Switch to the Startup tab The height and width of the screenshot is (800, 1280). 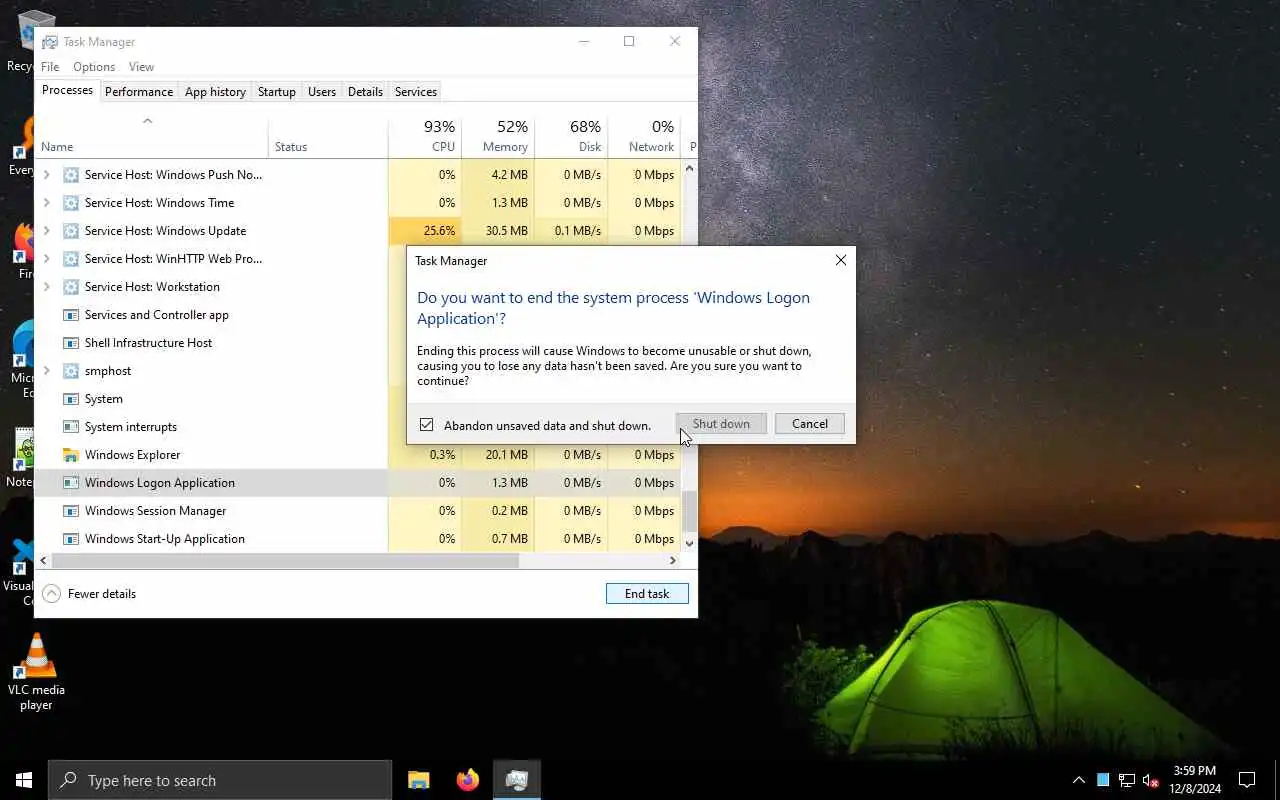pos(277,92)
